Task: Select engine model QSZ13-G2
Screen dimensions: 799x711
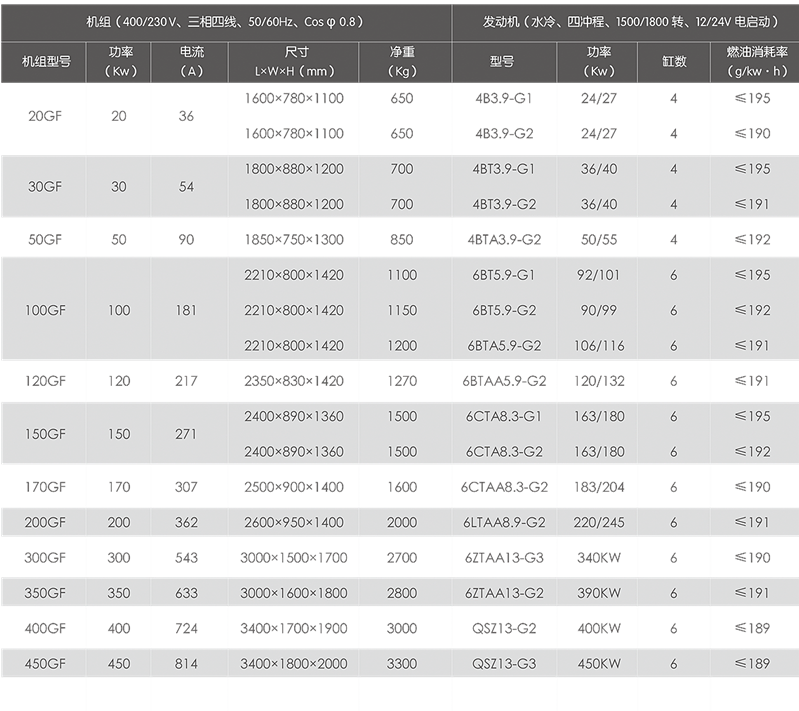Action: pos(504,628)
